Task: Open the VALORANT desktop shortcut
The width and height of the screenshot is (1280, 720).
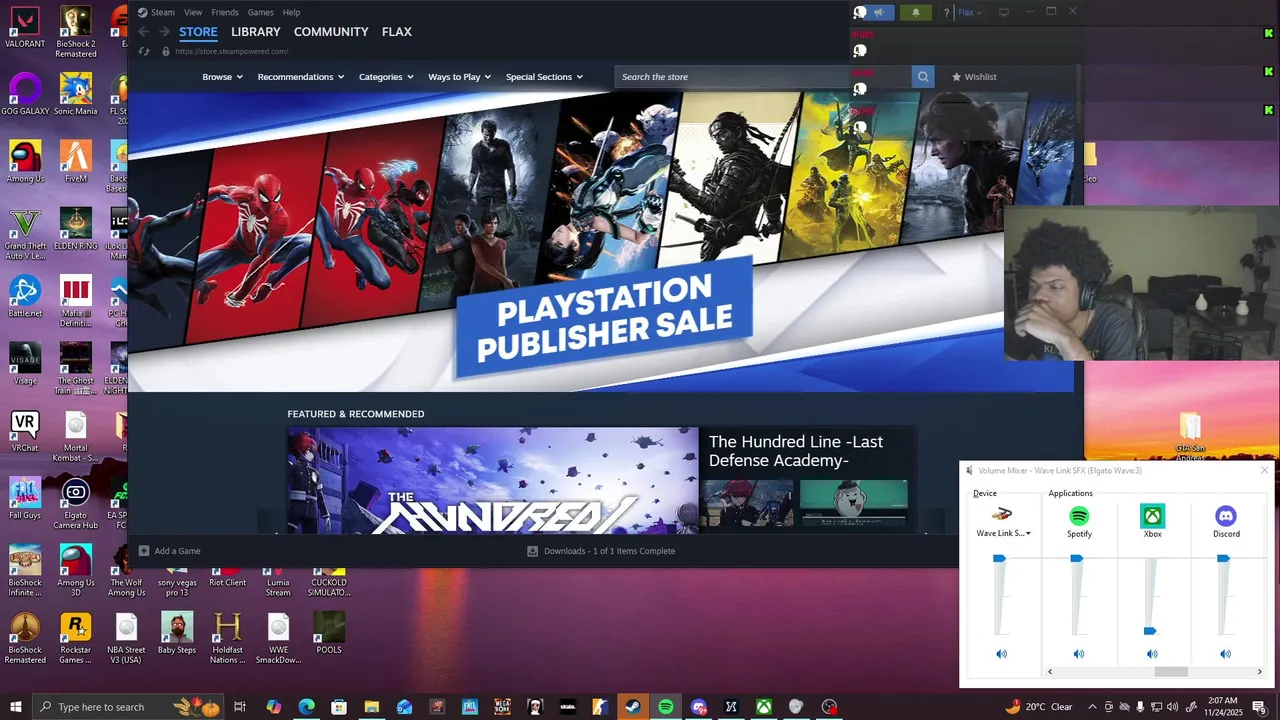Action: [x=25, y=26]
